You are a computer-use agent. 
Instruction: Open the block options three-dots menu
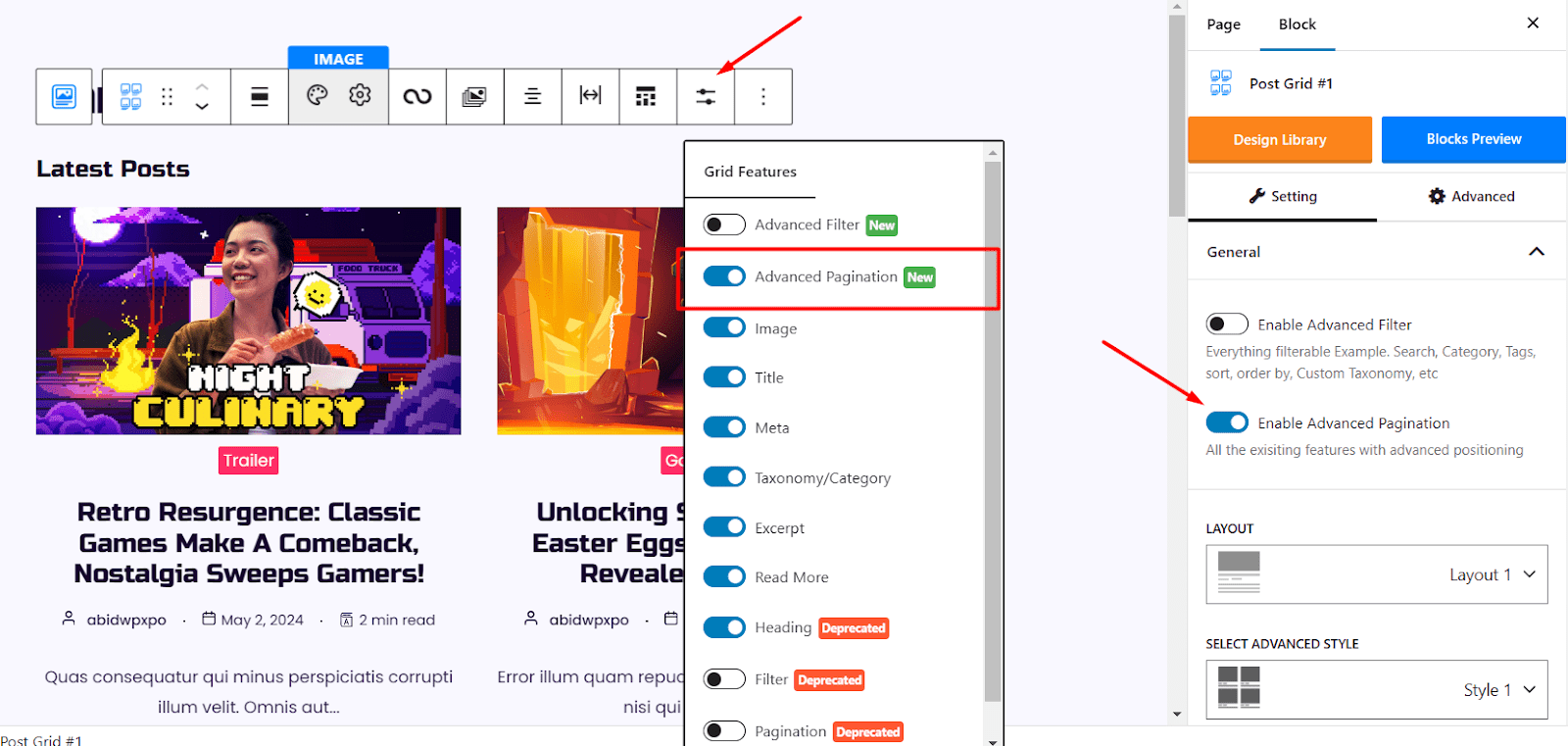click(763, 96)
